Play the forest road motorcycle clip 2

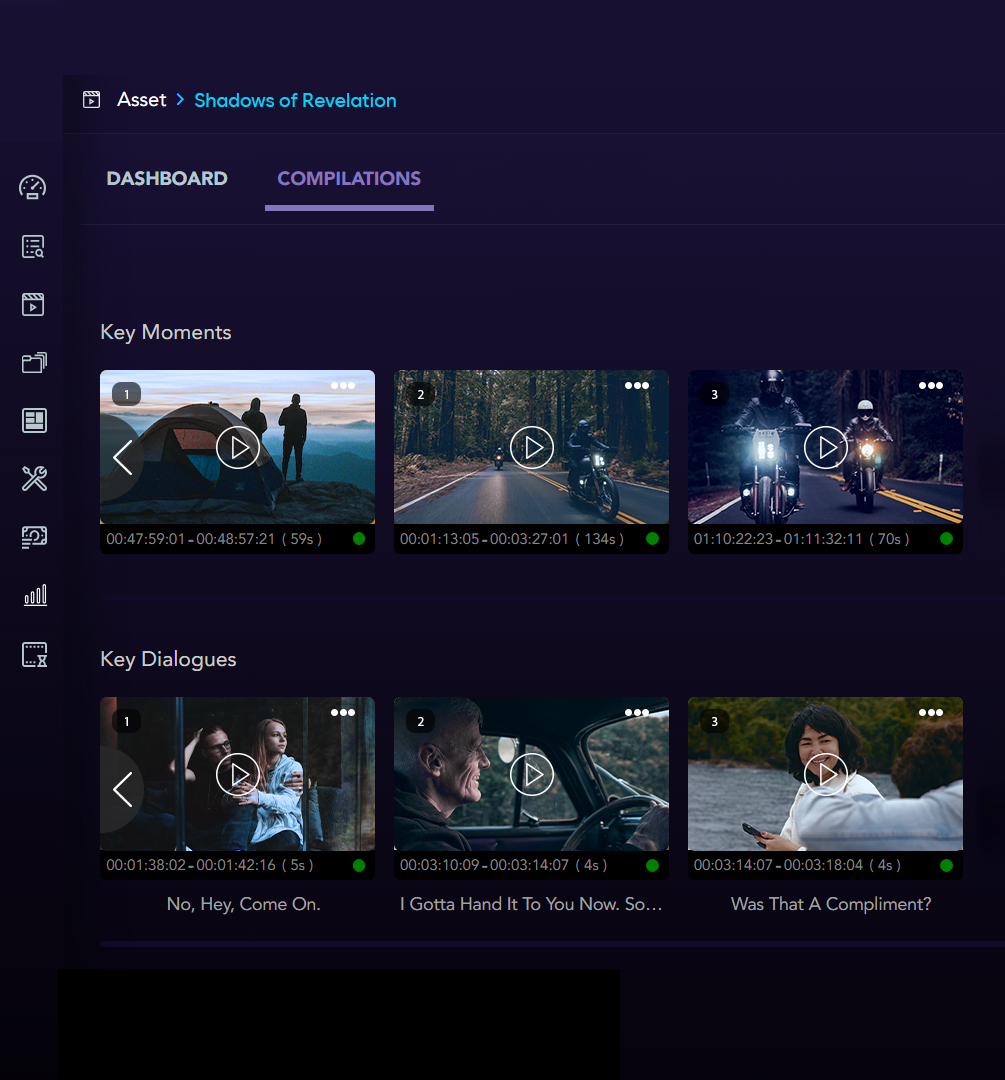pyautogui.click(x=532, y=448)
